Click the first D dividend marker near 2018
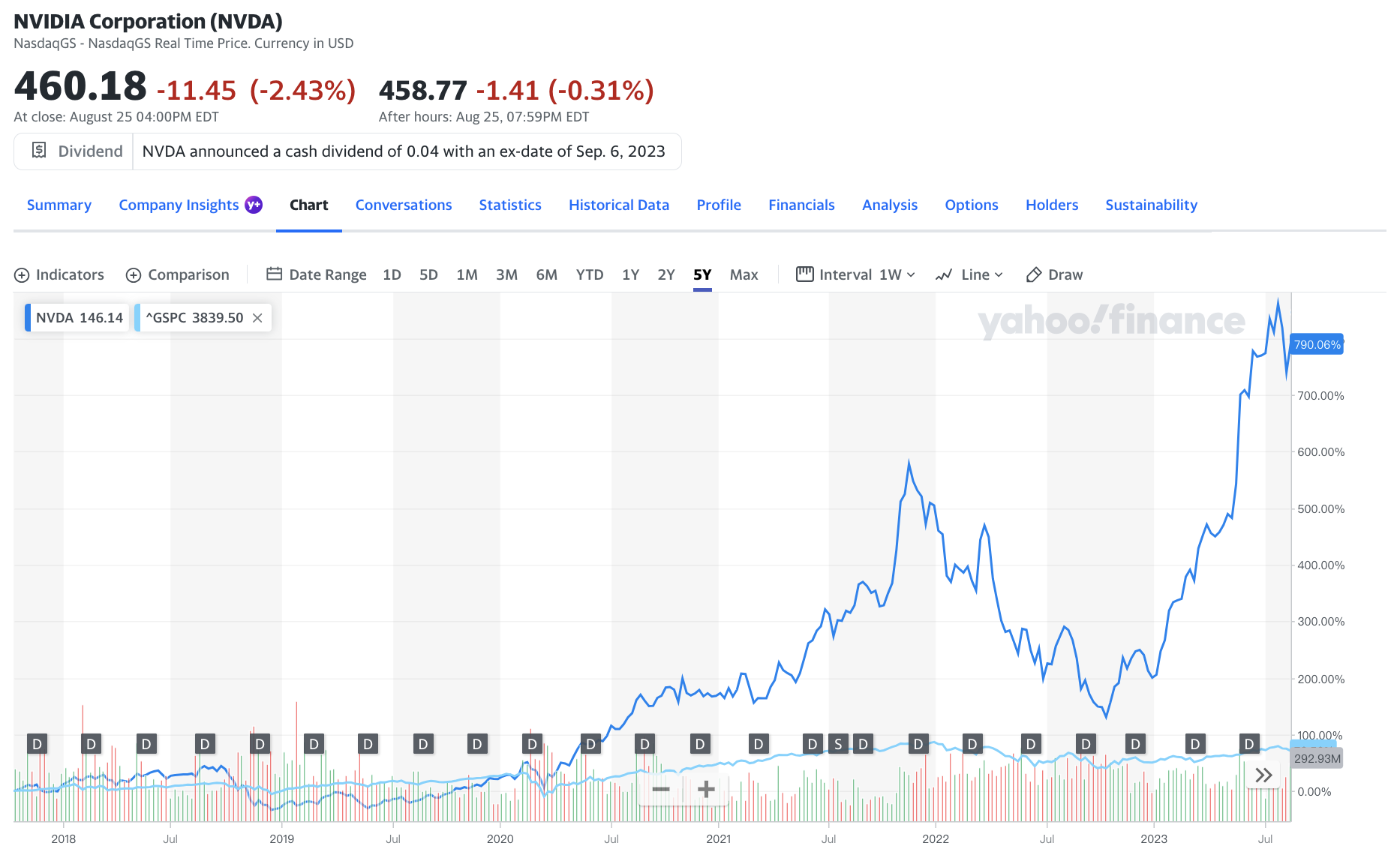The image size is (1400, 858). pyautogui.click(x=37, y=744)
